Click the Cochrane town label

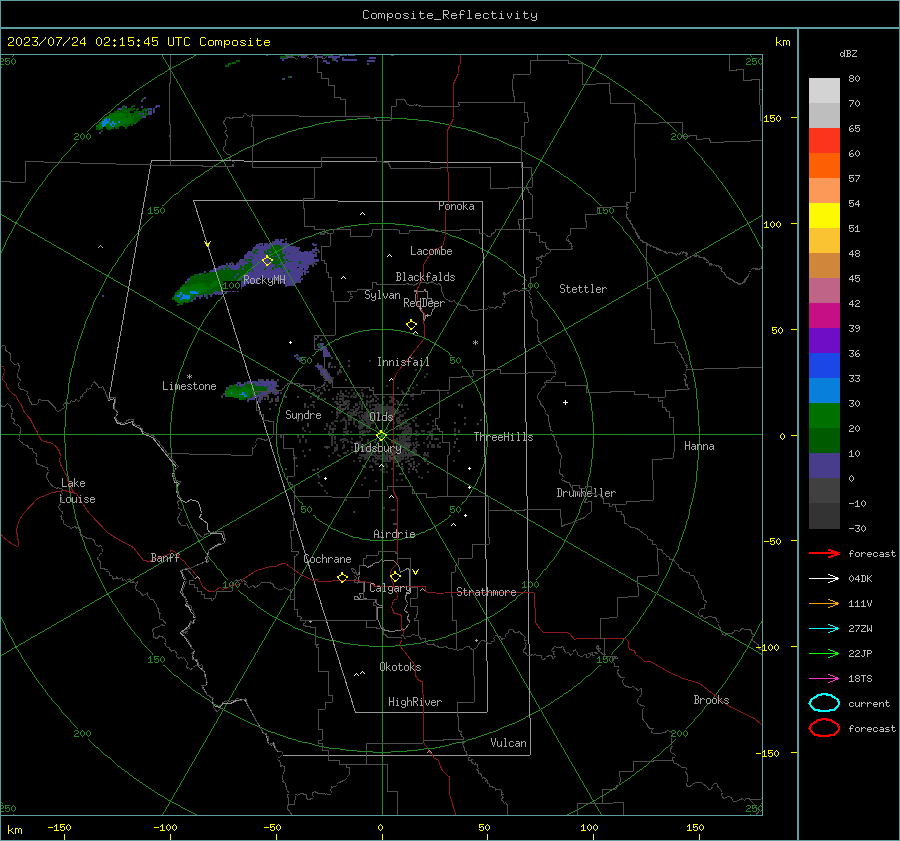pos(327,559)
